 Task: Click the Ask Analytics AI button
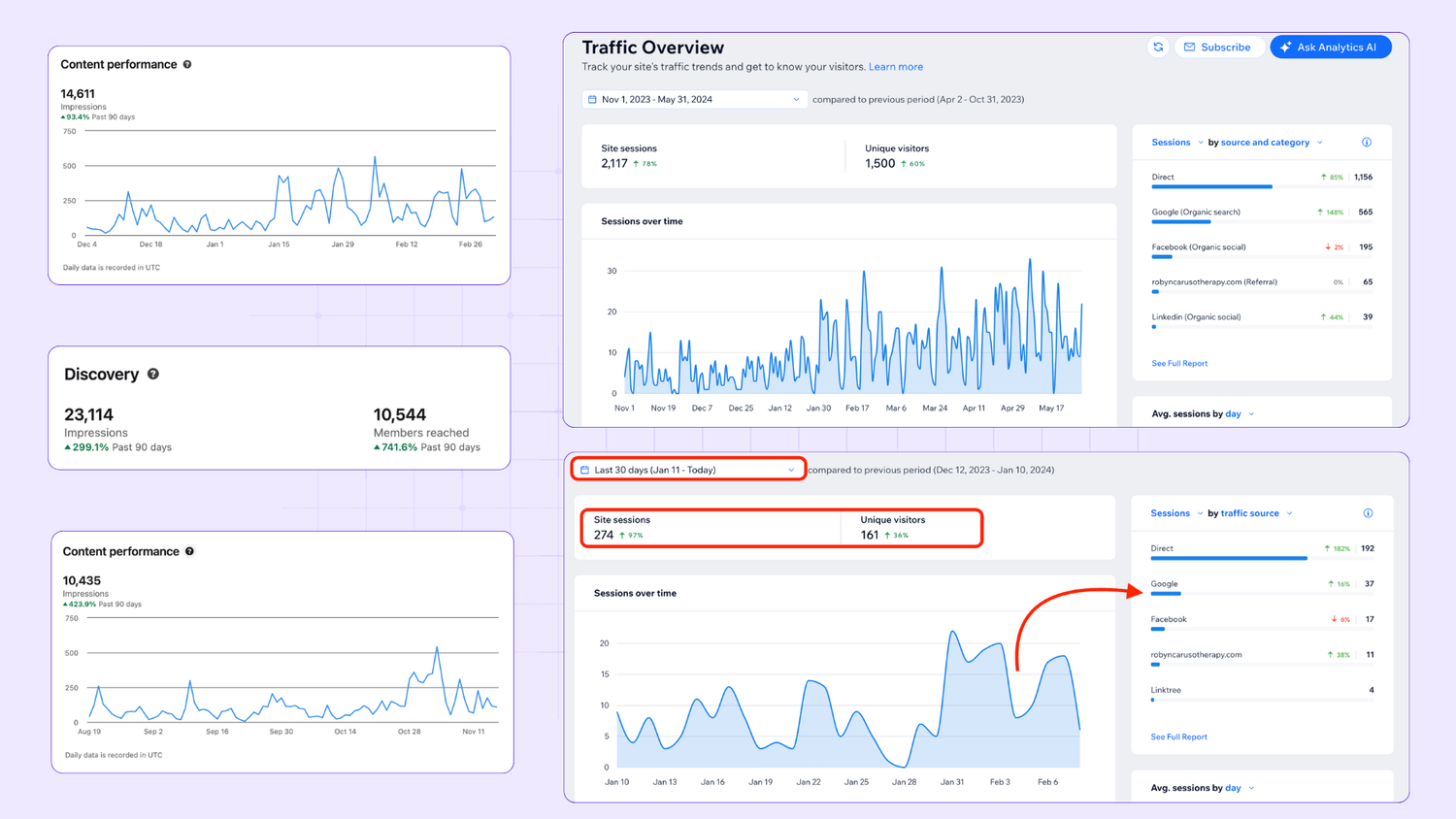[x=1330, y=47]
